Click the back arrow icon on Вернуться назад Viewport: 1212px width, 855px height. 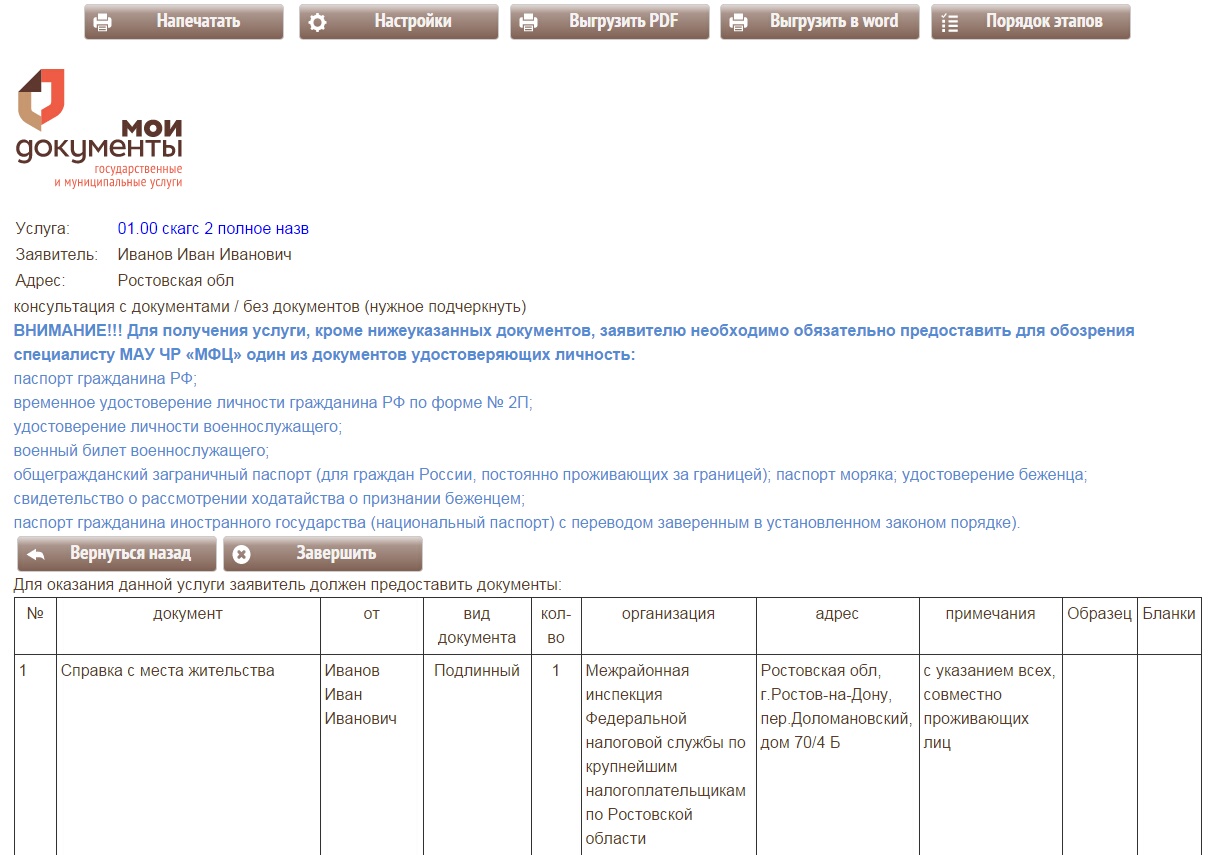[x=36, y=554]
